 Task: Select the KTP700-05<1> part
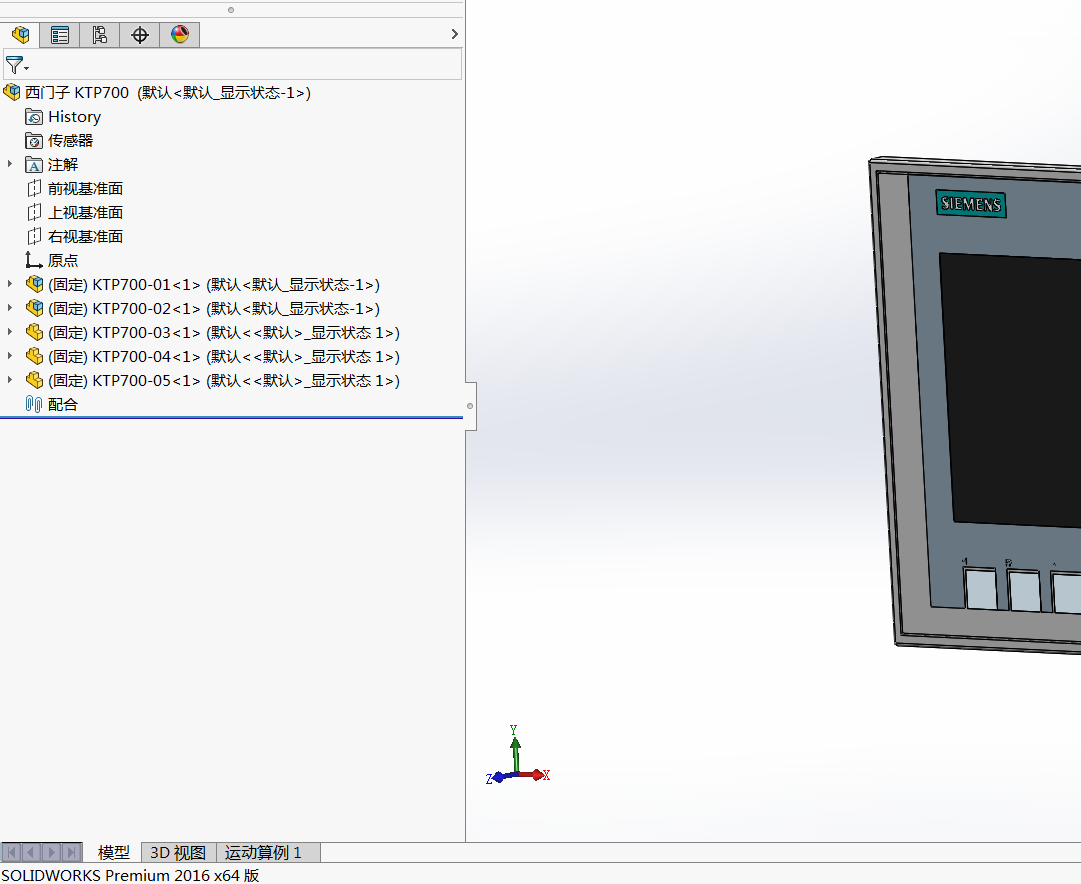224,381
